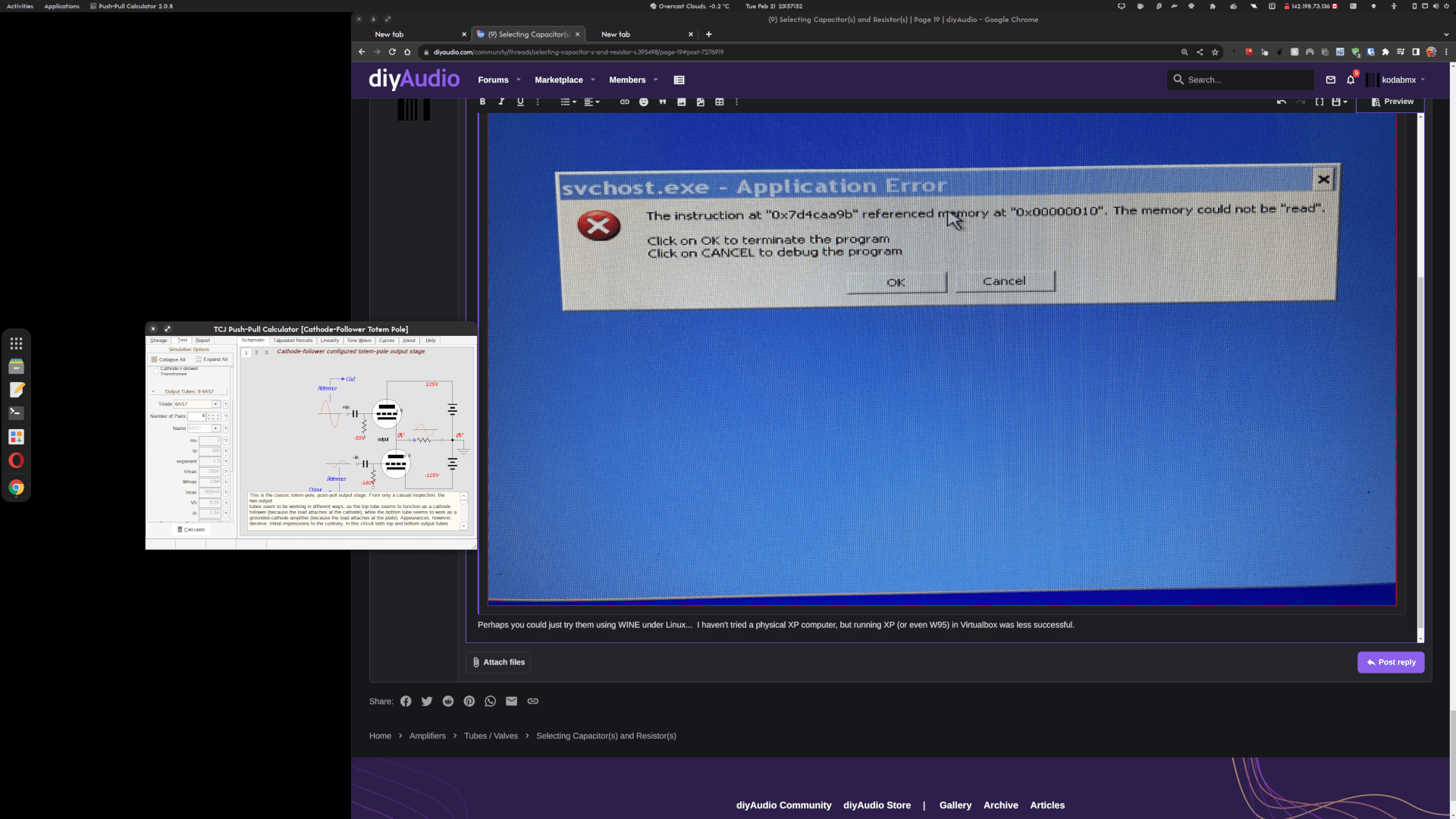The image size is (1456, 819).
Task: Click the Number of Pairs field
Action: click(197, 416)
